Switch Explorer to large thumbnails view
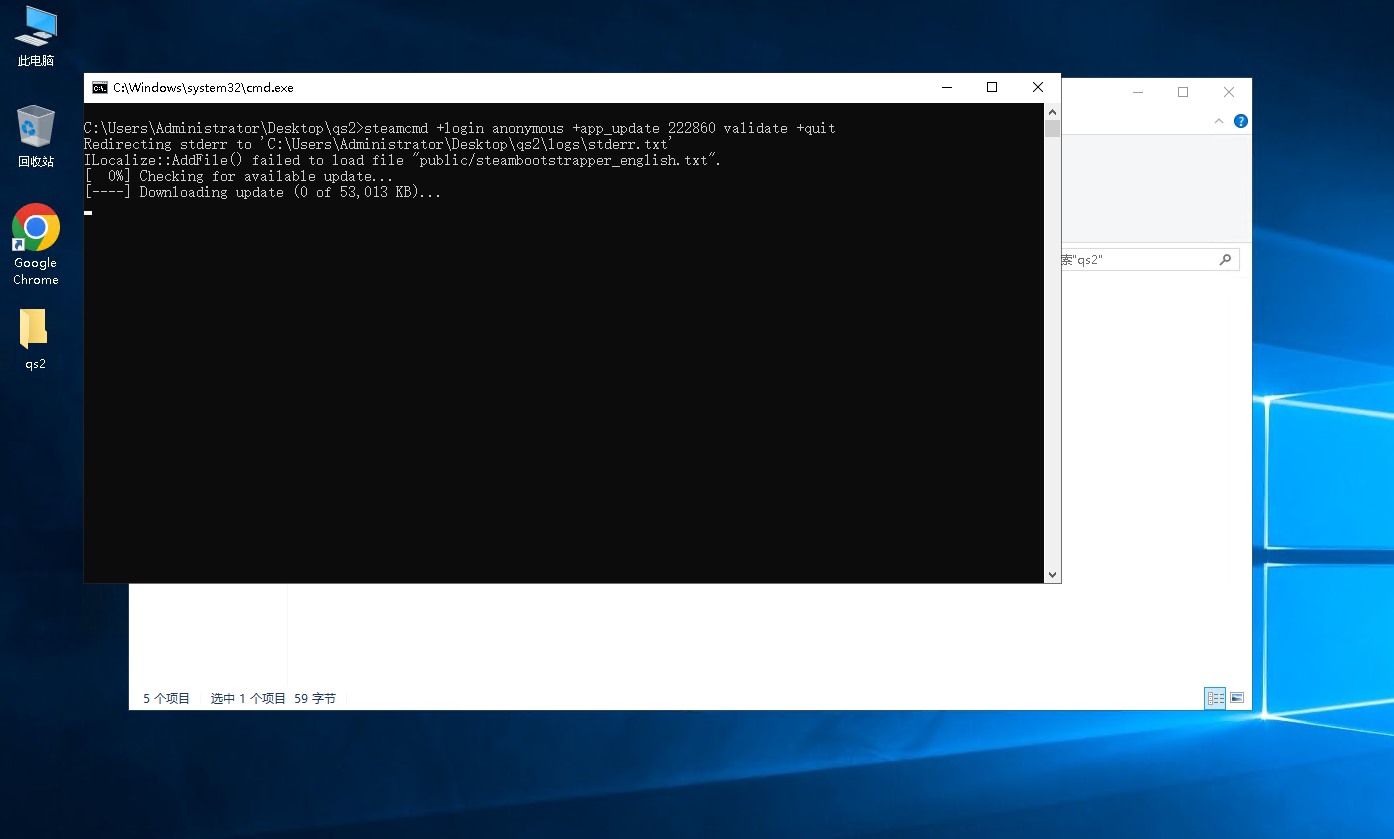The width and height of the screenshot is (1394, 839). point(1237,698)
